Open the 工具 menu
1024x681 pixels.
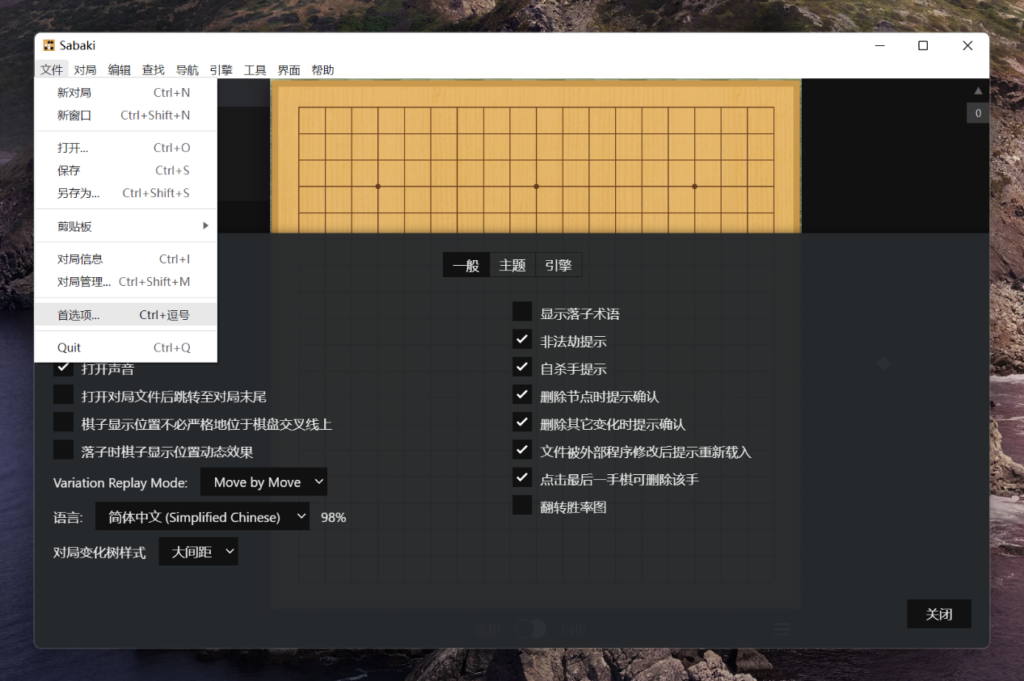pyautogui.click(x=255, y=70)
